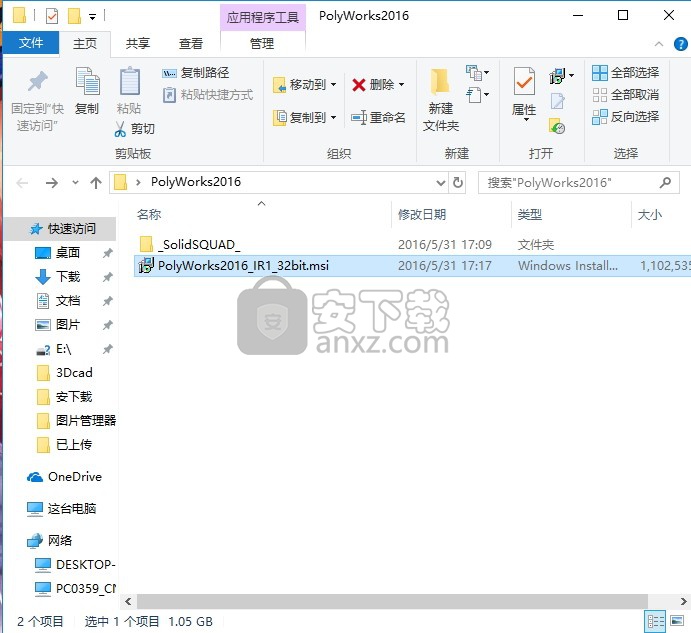Click the search PolyWorks2016 input box
This screenshot has height=633, width=691.
[x=566, y=183]
